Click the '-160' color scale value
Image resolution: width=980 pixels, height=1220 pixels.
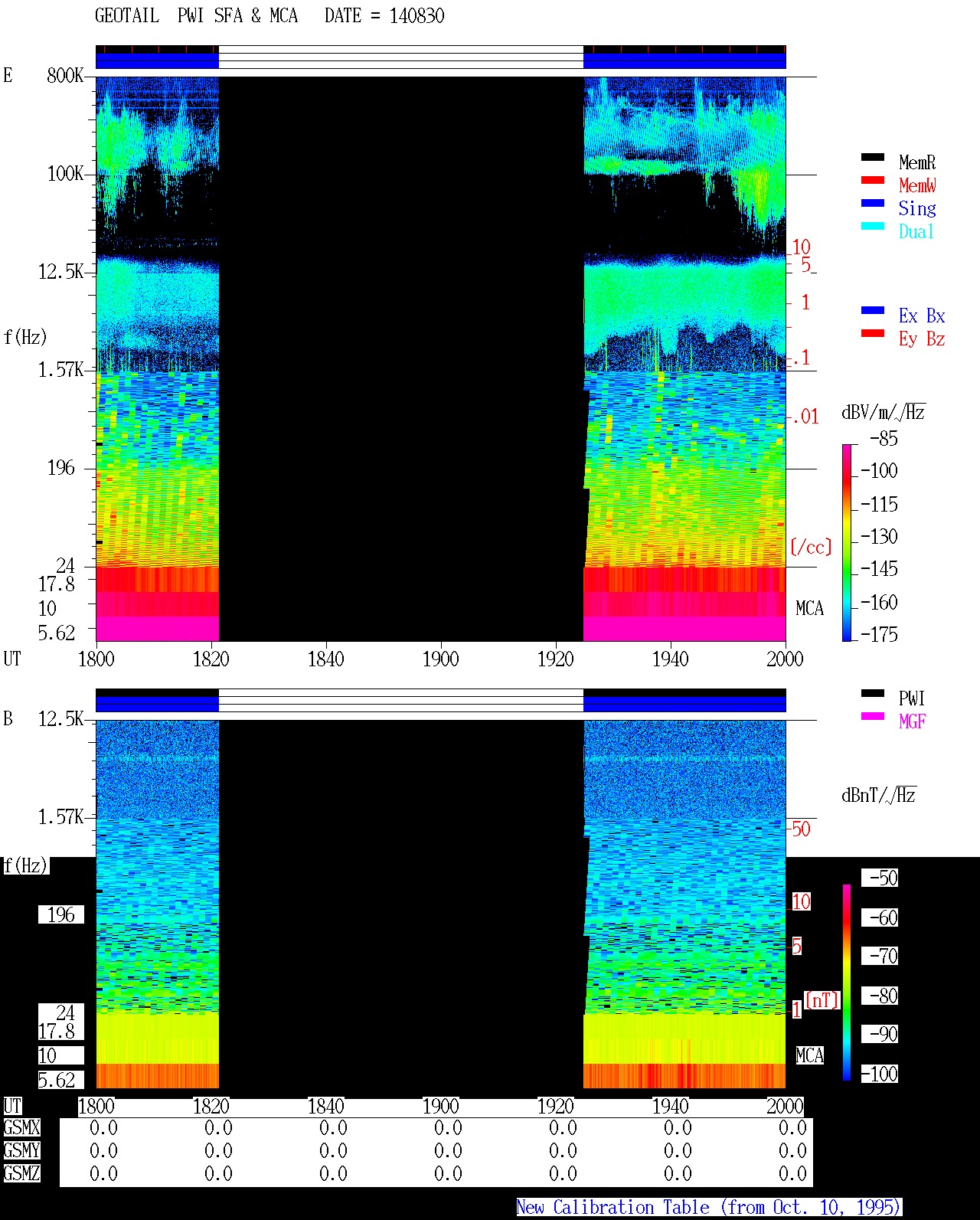click(879, 603)
